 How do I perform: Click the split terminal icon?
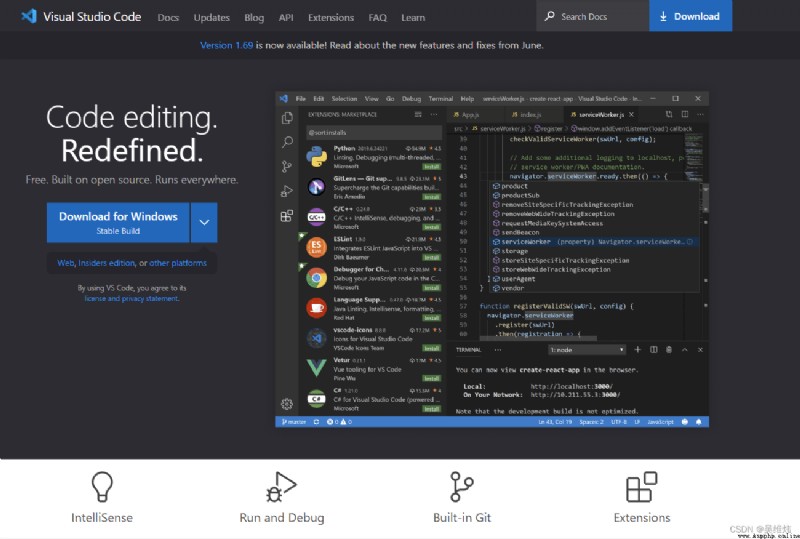[654, 350]
